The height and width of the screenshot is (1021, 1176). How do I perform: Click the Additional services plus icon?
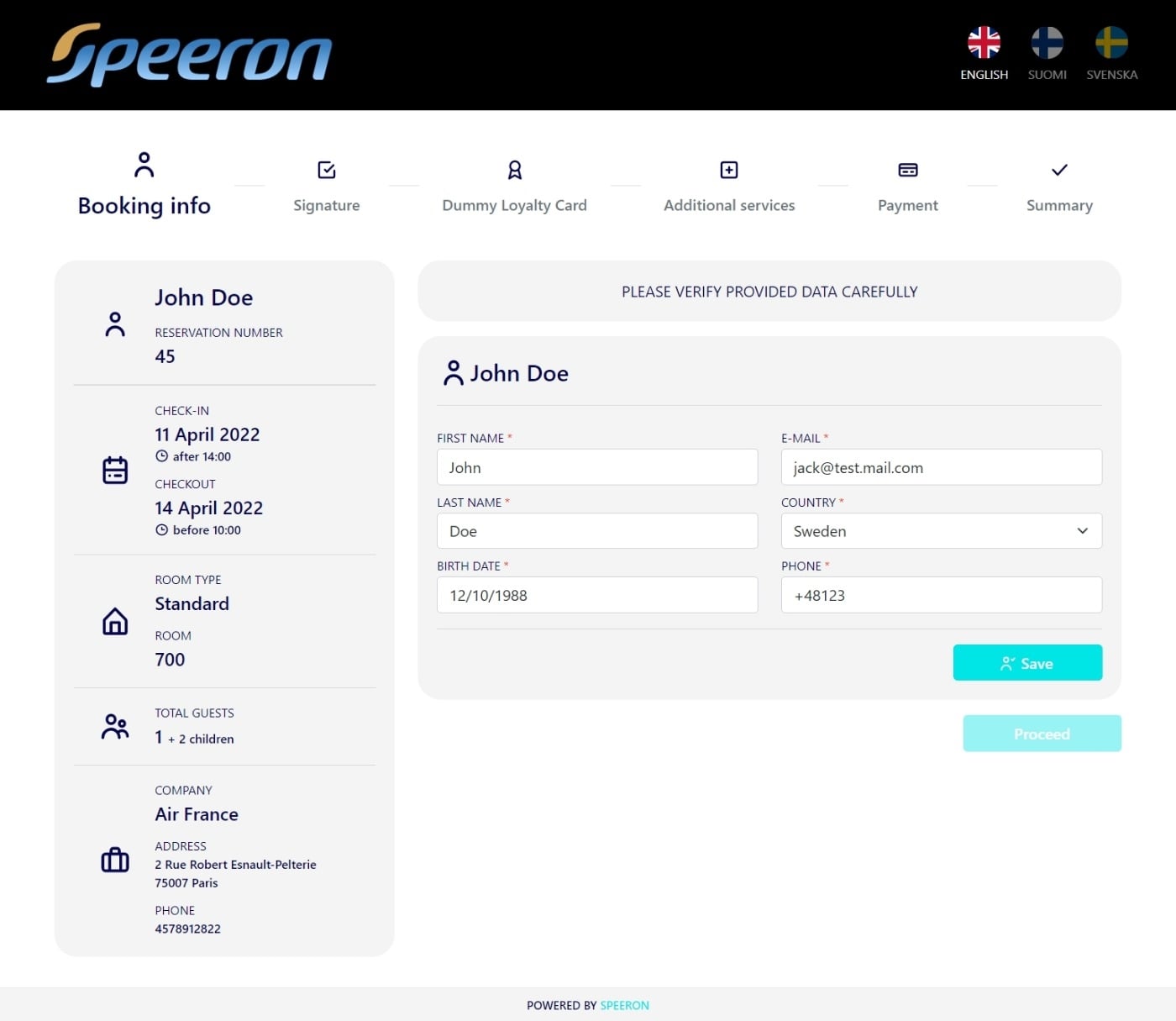coord(728,169)
